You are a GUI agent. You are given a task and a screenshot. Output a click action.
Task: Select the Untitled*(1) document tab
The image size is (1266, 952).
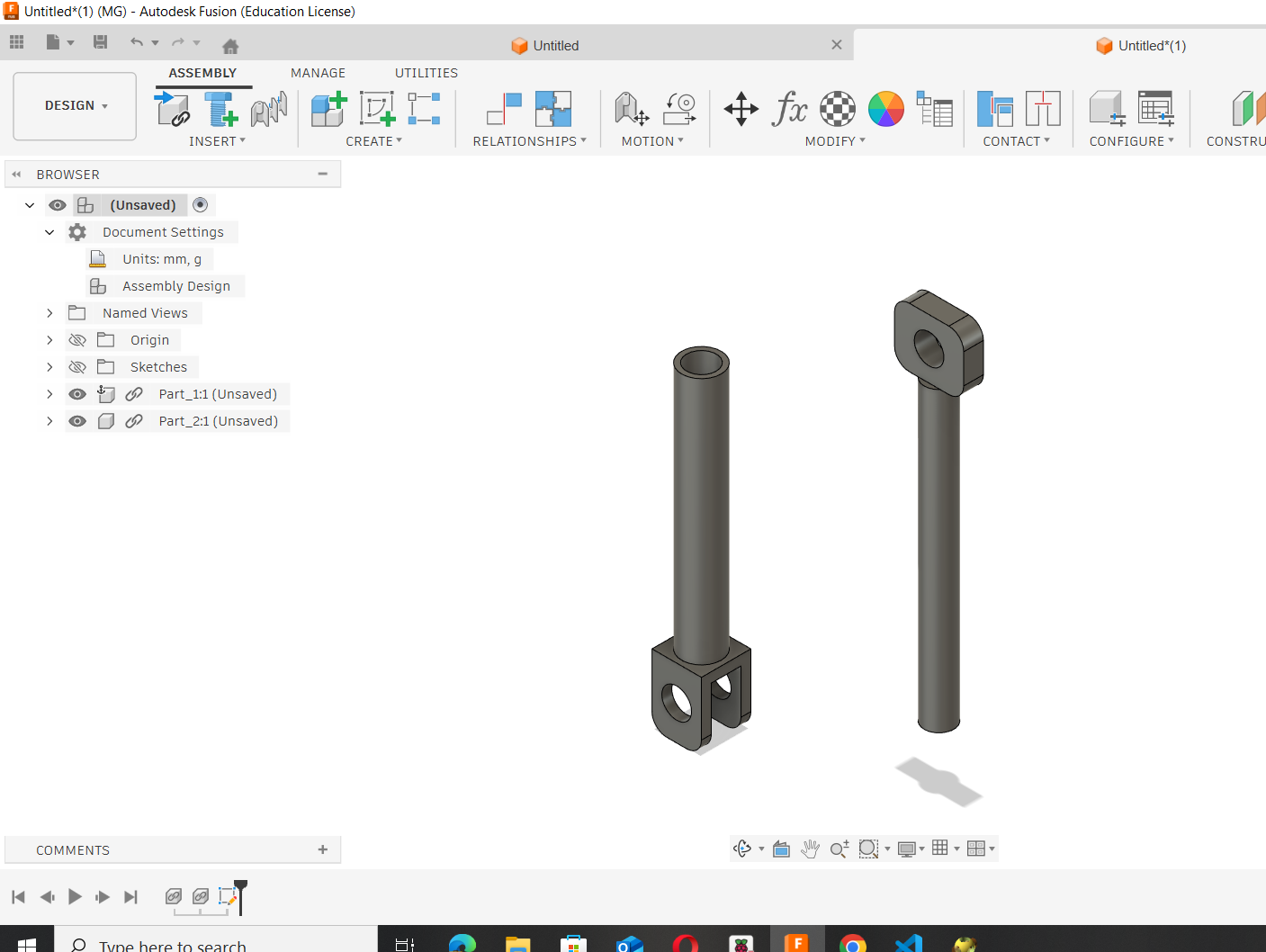(1141, 46)
